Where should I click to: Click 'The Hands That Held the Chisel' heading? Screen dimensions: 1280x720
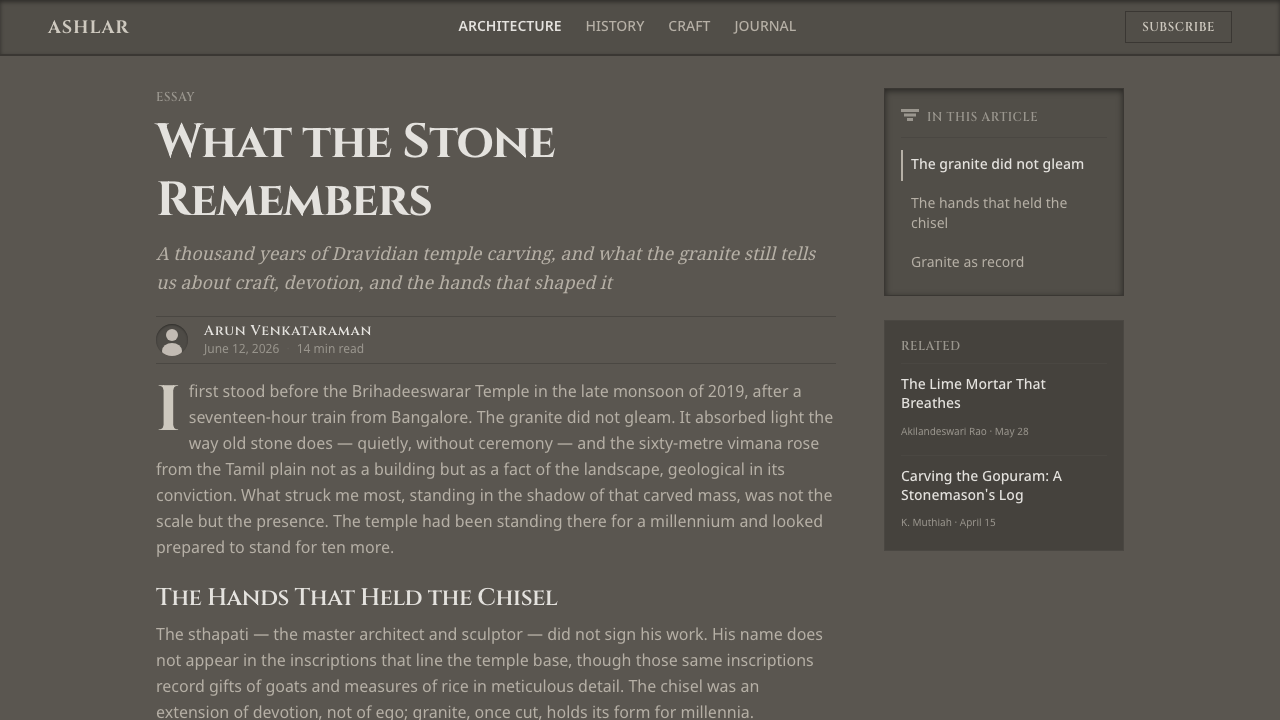pos(356,597)
